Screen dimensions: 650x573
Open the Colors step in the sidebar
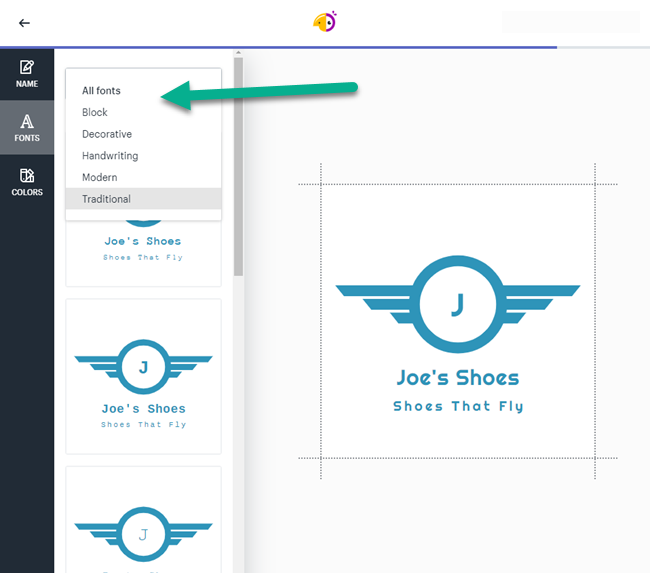click(x=27, y=182)
